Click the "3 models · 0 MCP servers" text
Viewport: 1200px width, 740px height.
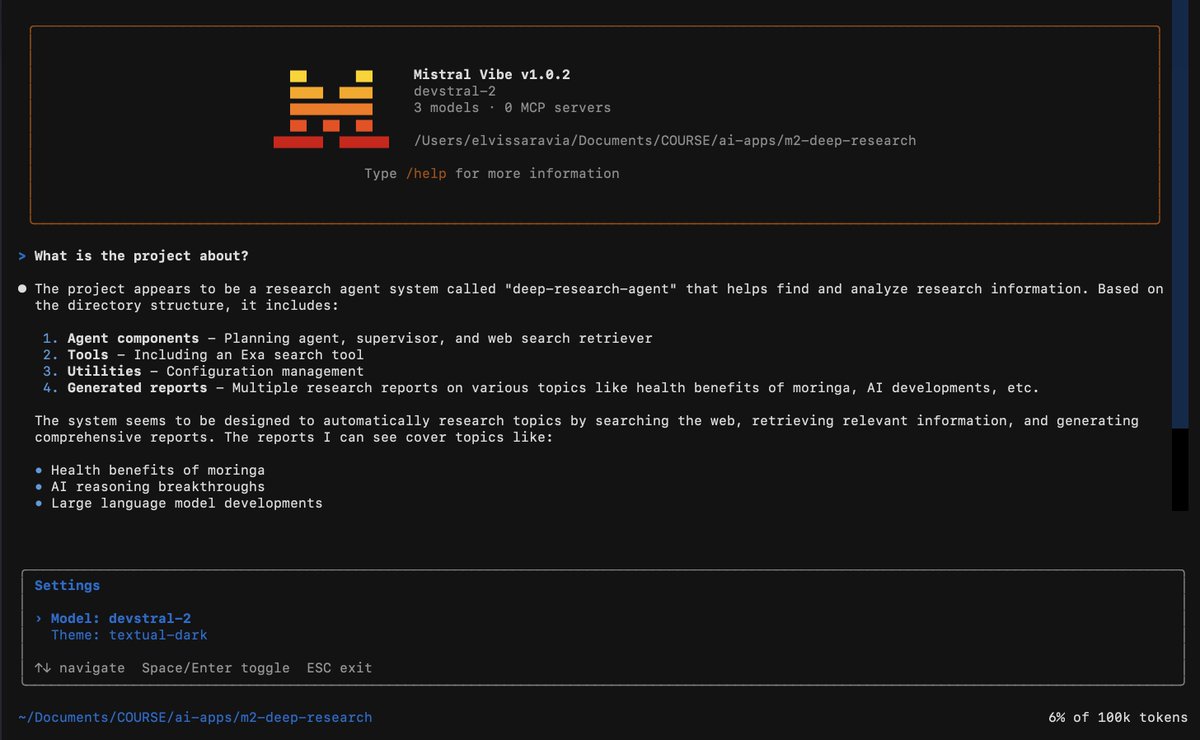(511, 107)
